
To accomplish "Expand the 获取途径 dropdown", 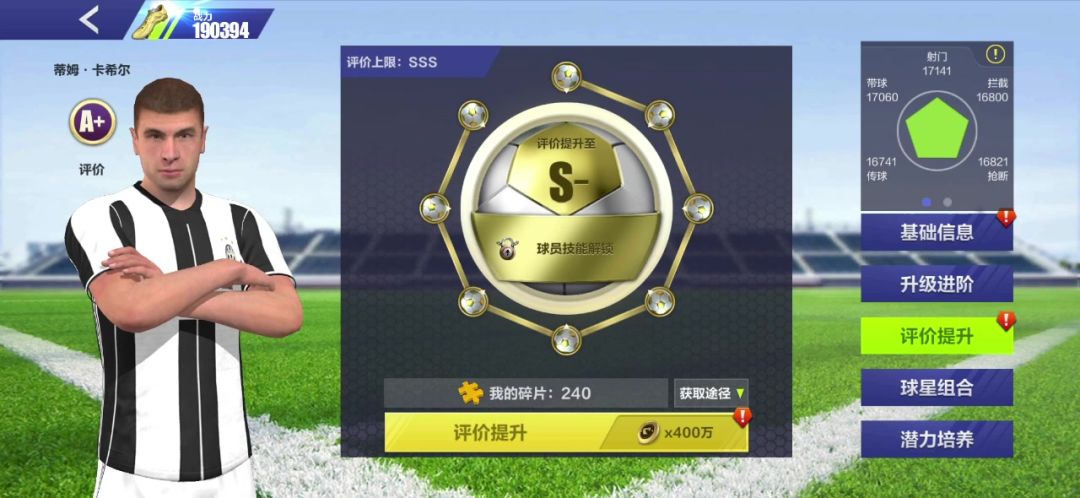I will coord(711,393).
